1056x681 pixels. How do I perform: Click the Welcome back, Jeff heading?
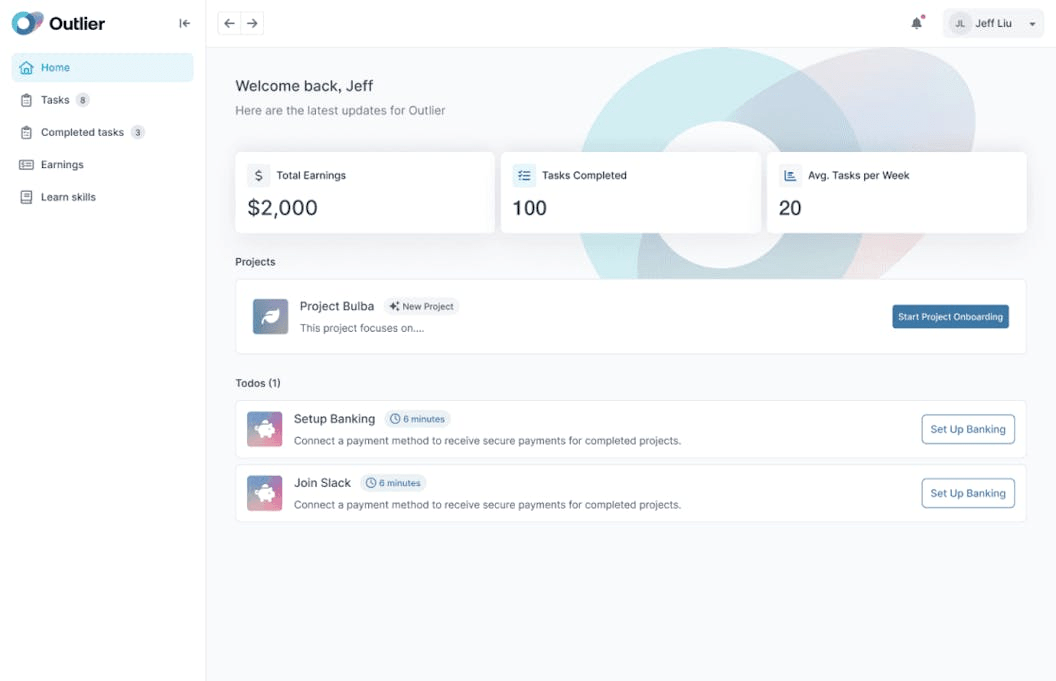304,86
